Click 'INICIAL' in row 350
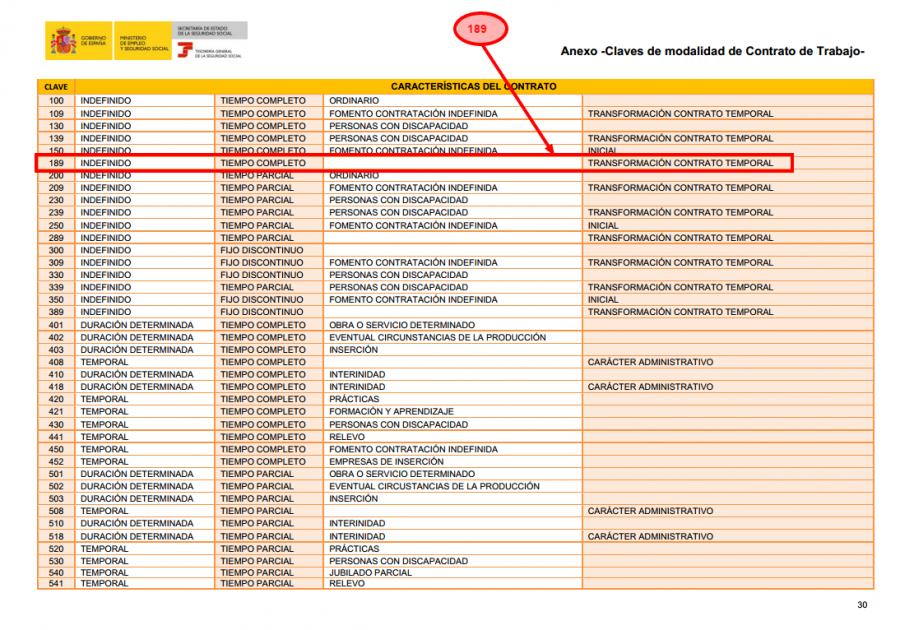 (603, 300)
